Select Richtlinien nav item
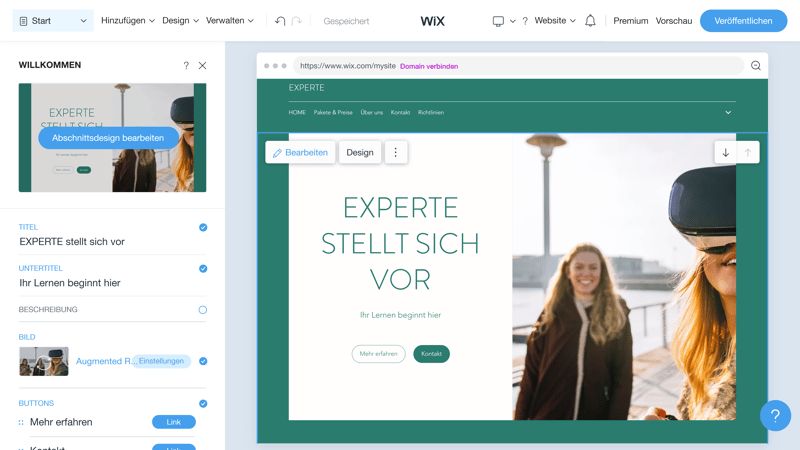 click(x=431, y=112)
